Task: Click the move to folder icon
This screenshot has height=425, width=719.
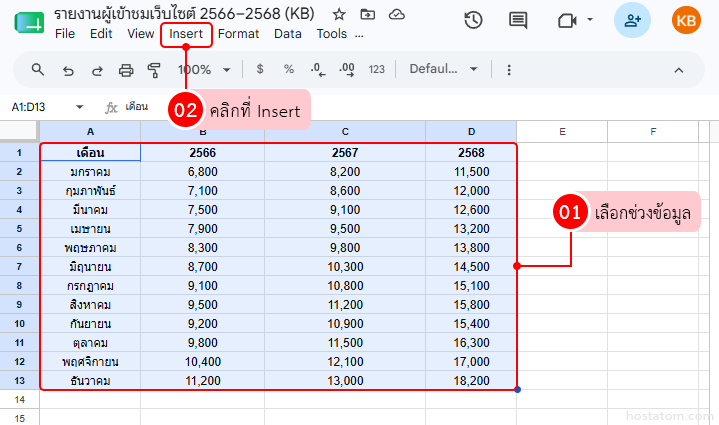Action: point(367,15)
